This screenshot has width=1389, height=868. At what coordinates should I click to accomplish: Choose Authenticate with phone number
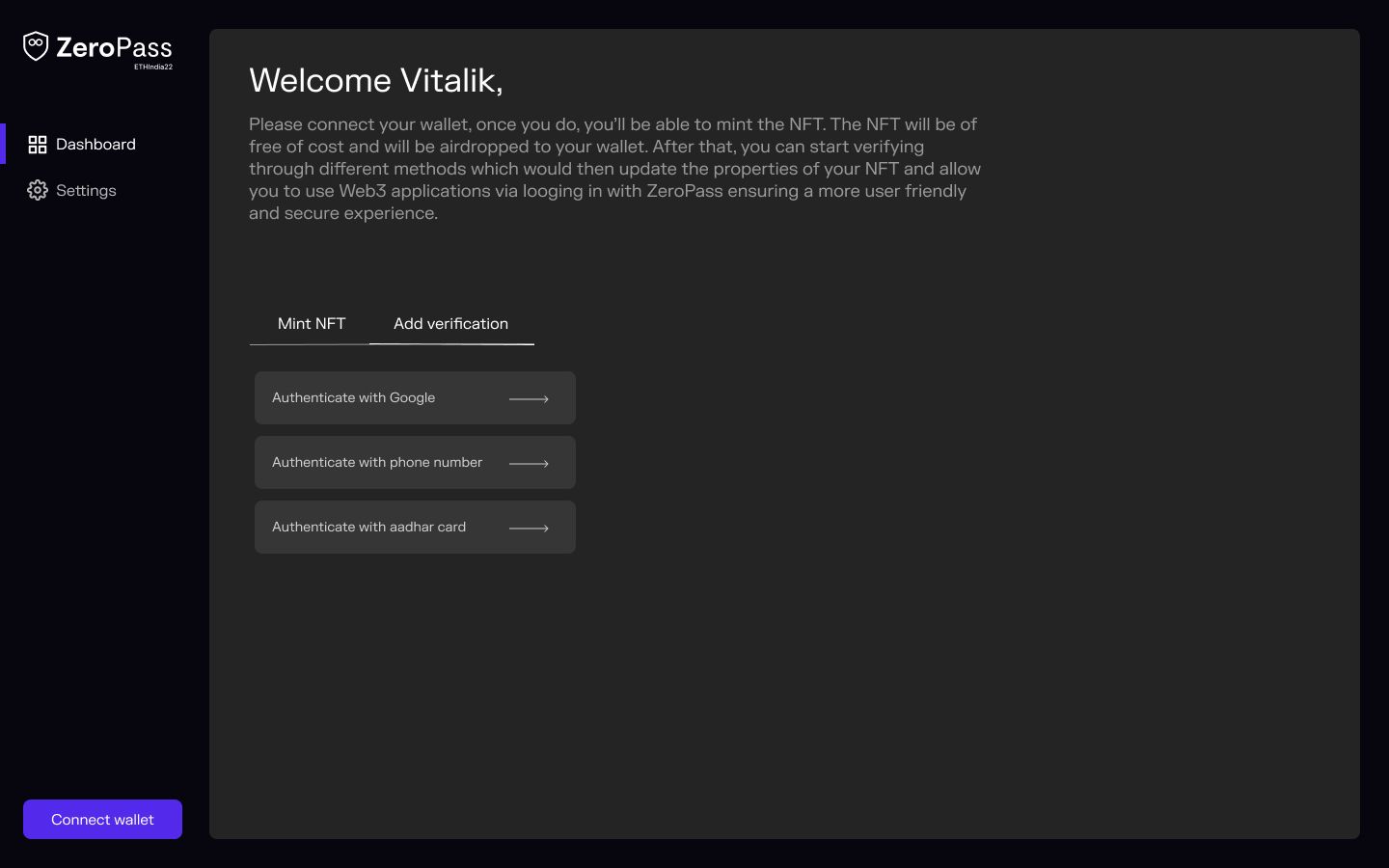(415, 462)
